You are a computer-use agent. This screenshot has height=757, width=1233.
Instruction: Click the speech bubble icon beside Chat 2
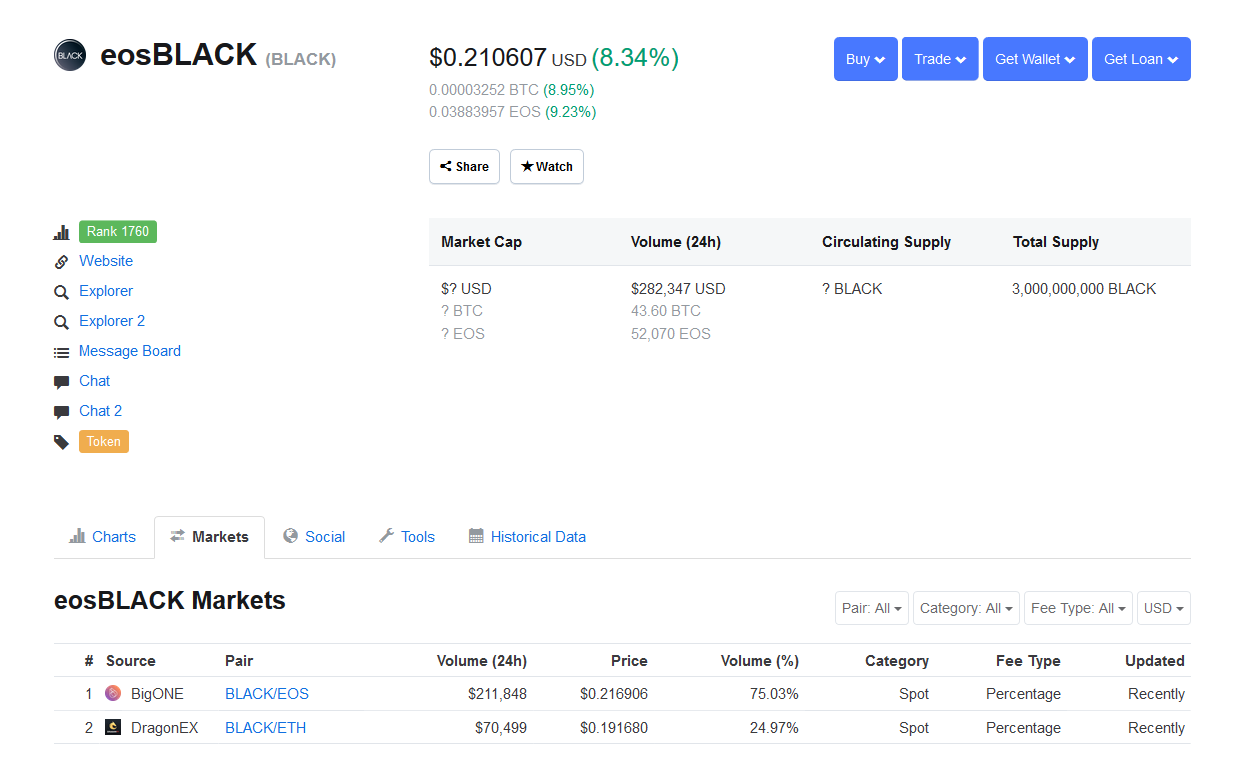click(62, 412)
